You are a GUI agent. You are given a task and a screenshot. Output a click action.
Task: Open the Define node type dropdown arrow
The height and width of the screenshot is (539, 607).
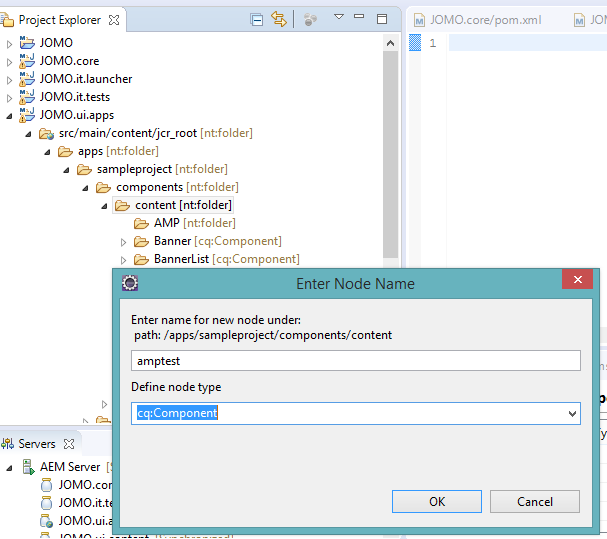tap(572, 414)
